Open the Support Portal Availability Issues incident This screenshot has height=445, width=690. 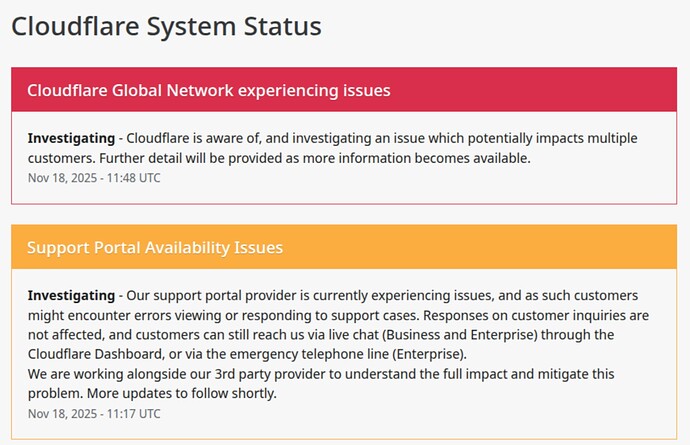pos(155,247)
